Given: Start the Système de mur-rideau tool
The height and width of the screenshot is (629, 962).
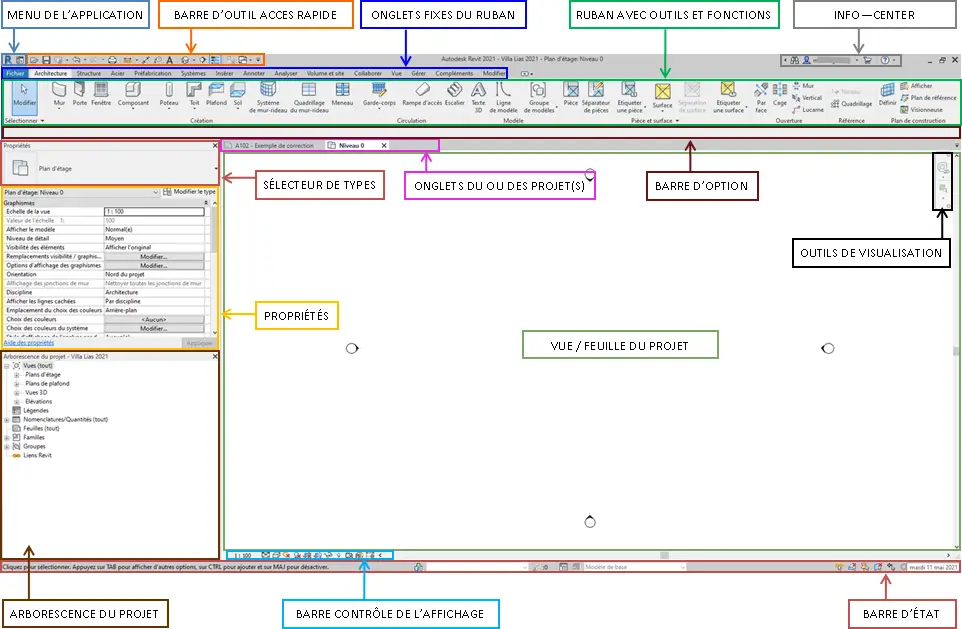Looking at the screenshot, I should 268,98.
